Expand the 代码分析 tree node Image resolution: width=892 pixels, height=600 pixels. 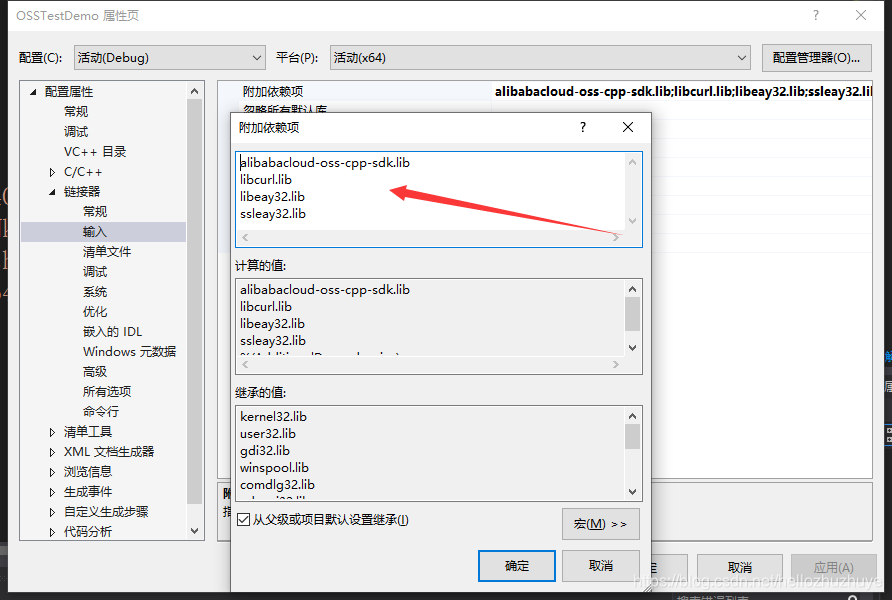pyautogui.click(x=52, y=532)
